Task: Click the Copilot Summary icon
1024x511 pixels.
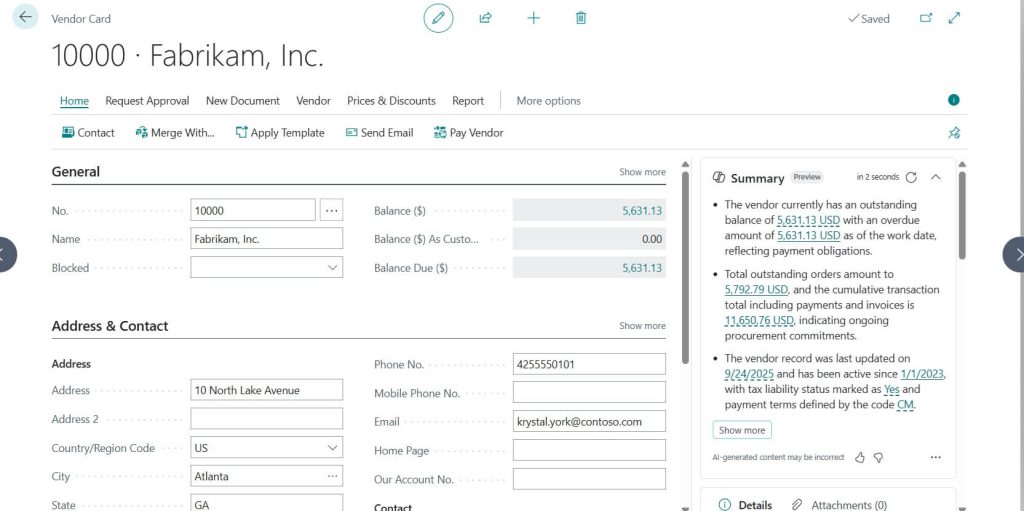Action: (719, 178)
